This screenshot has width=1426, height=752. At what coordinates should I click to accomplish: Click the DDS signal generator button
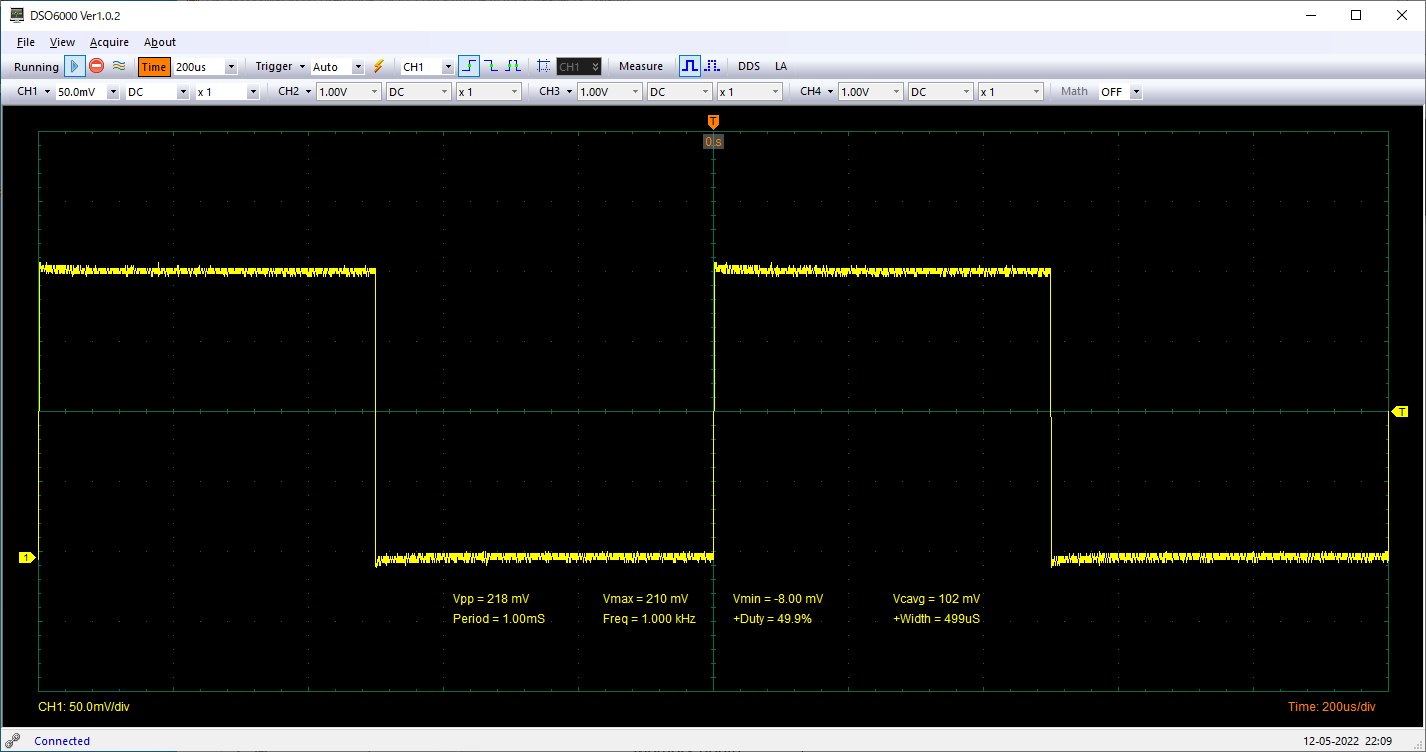pos(749,67)
